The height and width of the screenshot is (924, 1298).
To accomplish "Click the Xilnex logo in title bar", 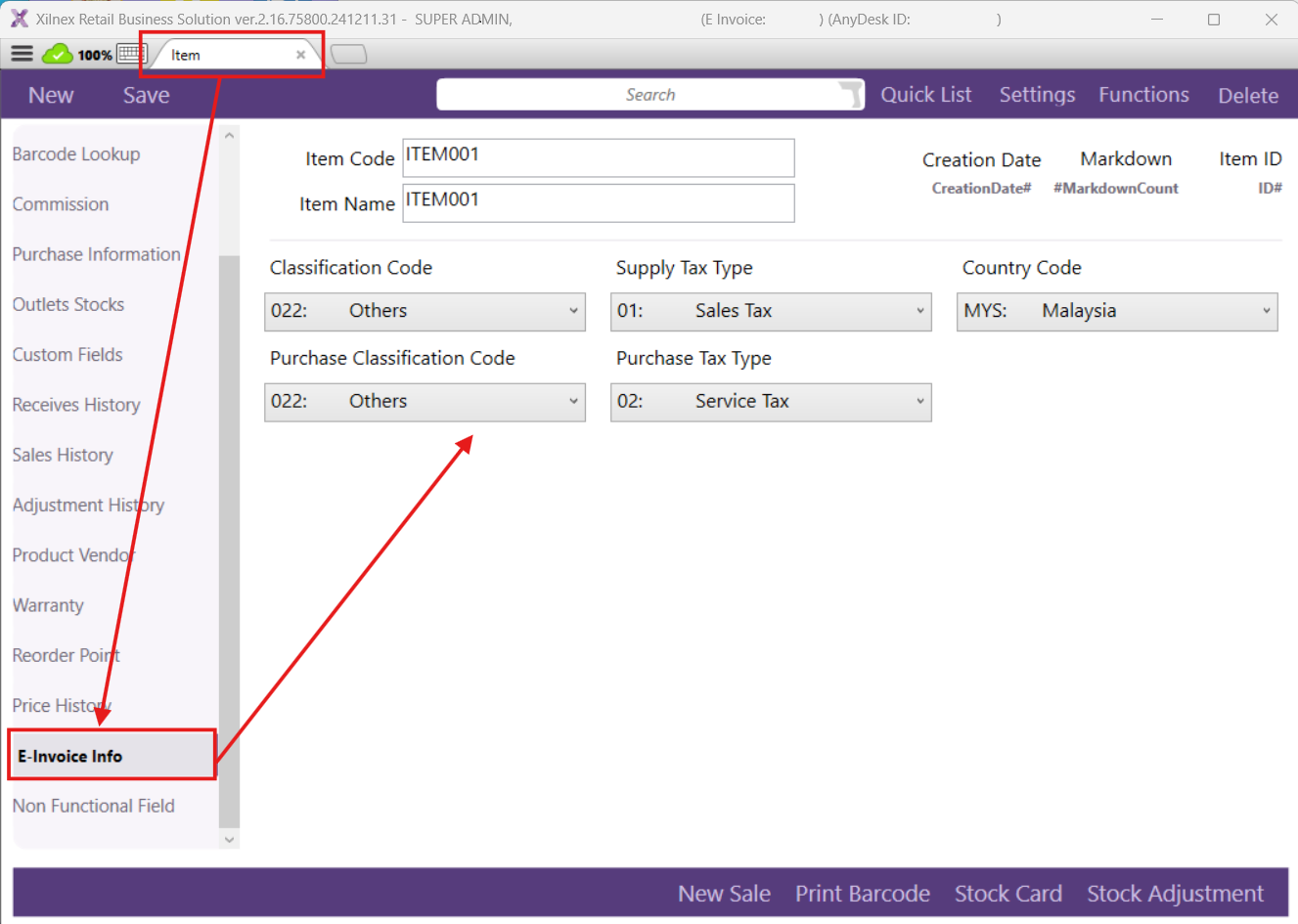I will (19, 19).
